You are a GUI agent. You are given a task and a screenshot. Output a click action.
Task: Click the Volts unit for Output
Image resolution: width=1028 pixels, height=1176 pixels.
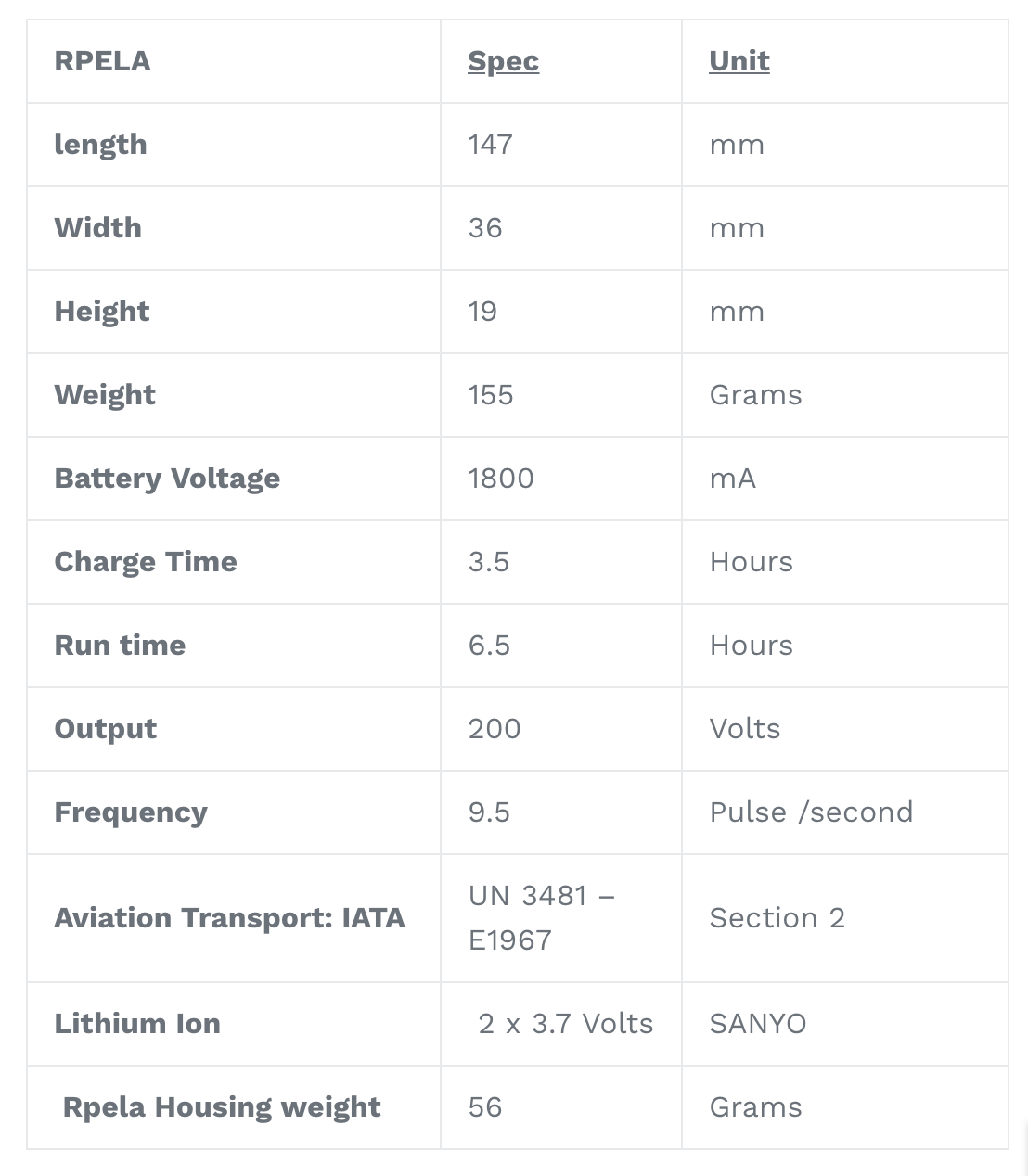coord(745,729)
